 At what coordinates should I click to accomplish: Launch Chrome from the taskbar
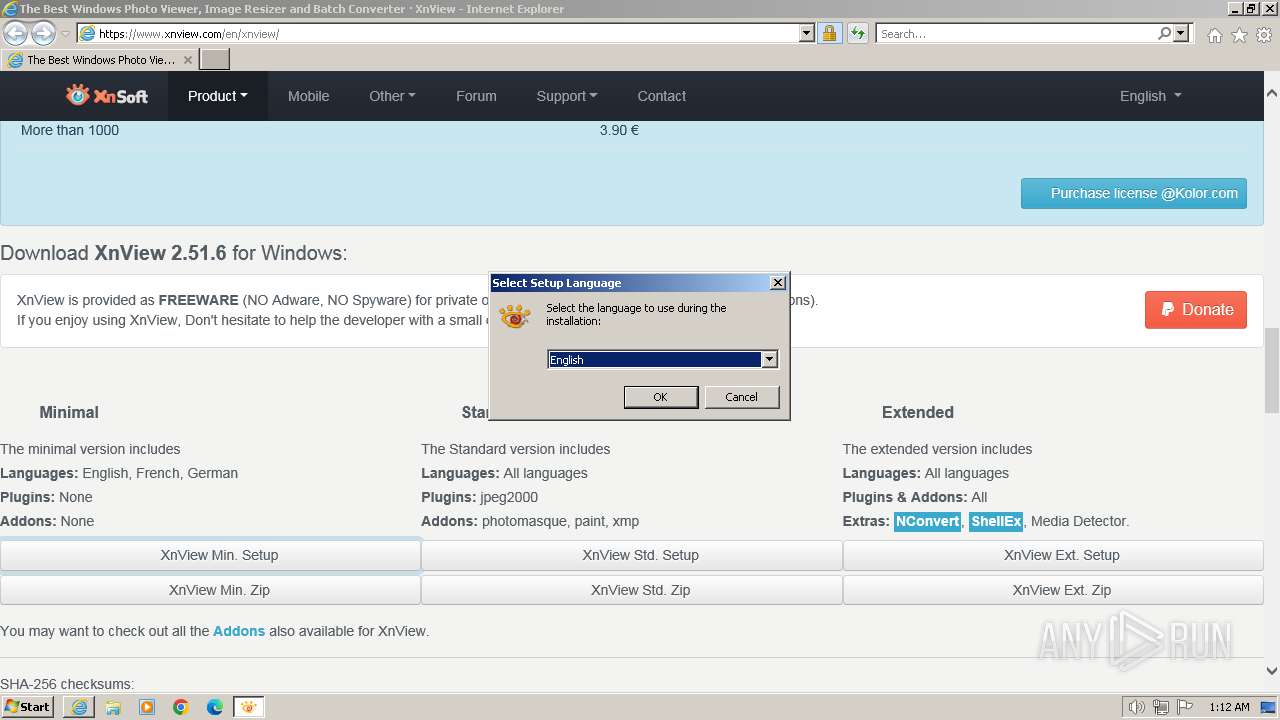(181, 707)
